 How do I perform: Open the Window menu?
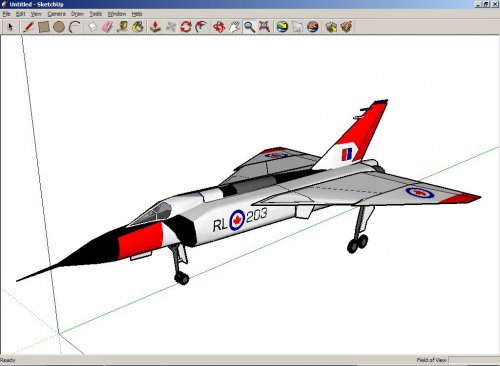[x=117, y=14]
